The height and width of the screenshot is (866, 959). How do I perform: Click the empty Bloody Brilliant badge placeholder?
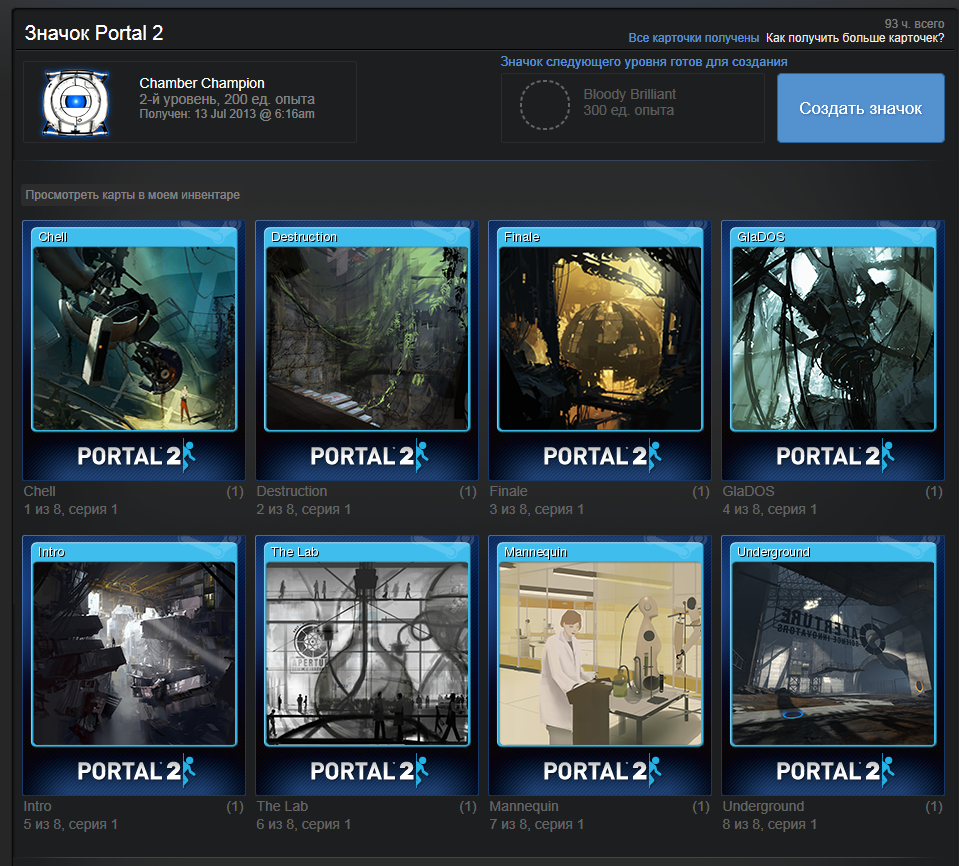[x=544, y=105]
